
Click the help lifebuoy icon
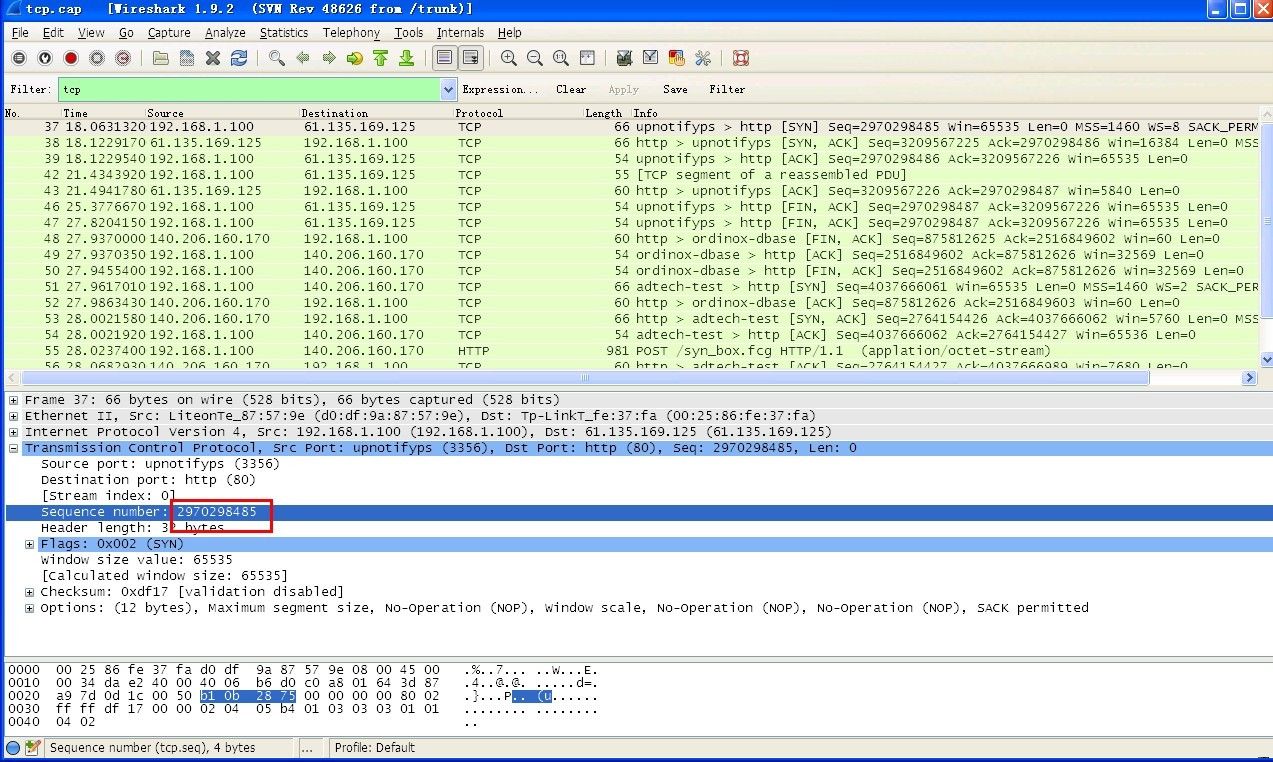pyautogui.click(x=741, y=59)
